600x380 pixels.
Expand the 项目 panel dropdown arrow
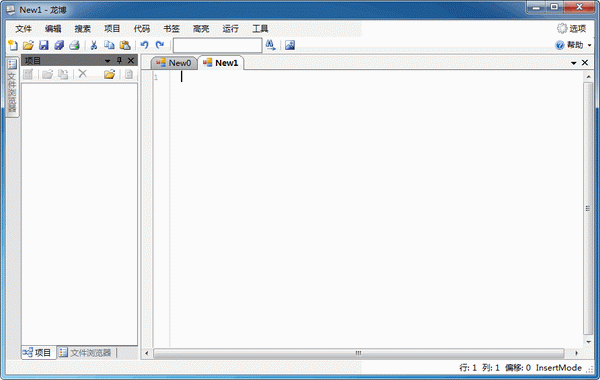(108, 61)
